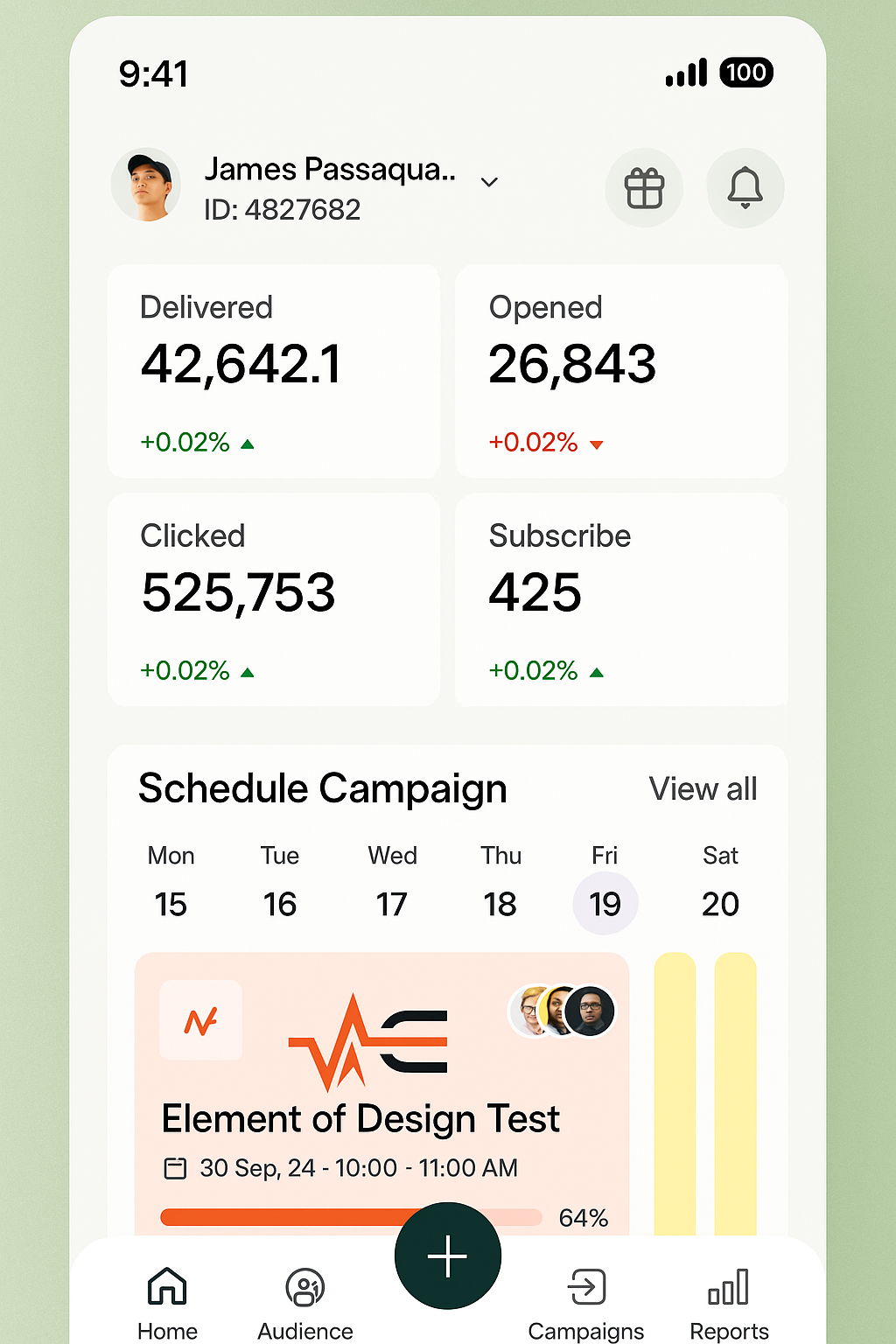Tap the orange campaign logo badge
The image size is (896, 1344).
pos(201,1020)
